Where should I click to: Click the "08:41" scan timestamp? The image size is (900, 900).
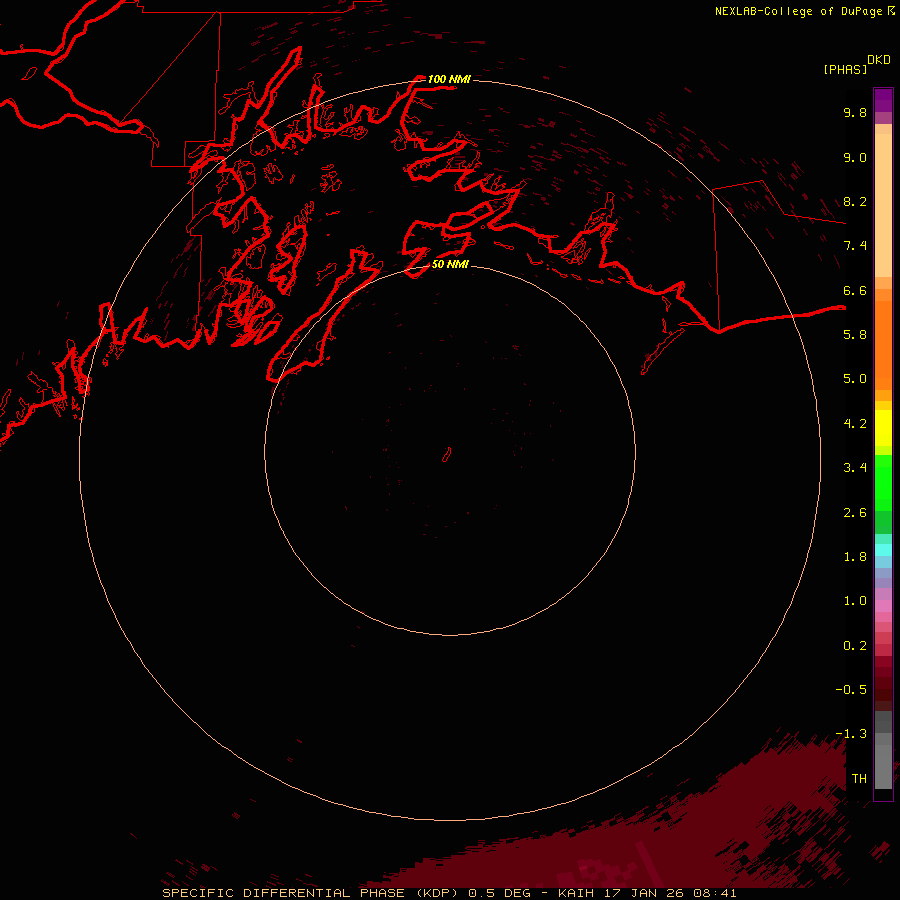pyautogui.click(x=715, y=893)
